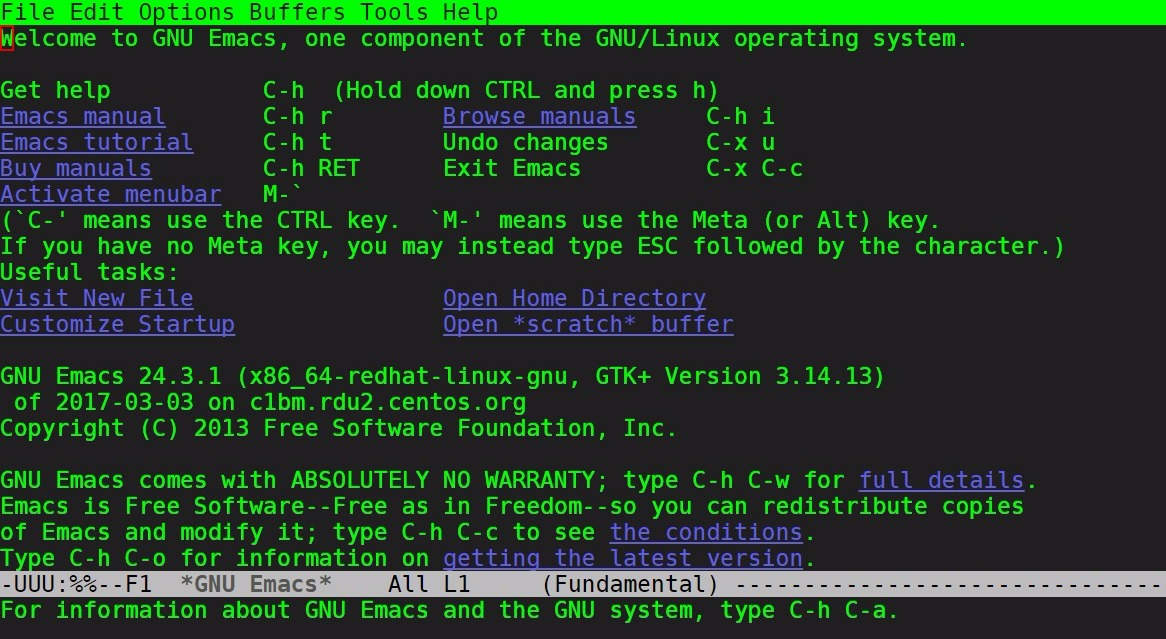
Task: Follow "the conditions" link
Action: click(706, 533)
